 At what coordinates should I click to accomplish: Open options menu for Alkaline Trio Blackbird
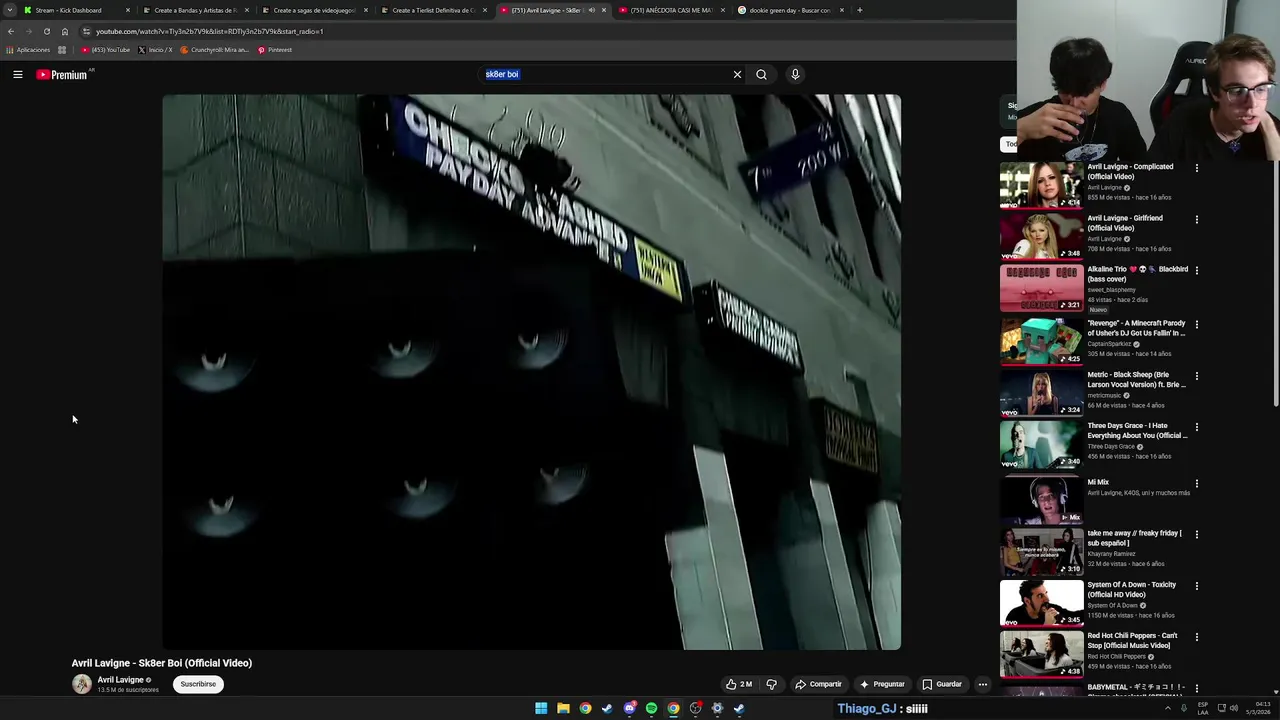[x=1196, y=270]
